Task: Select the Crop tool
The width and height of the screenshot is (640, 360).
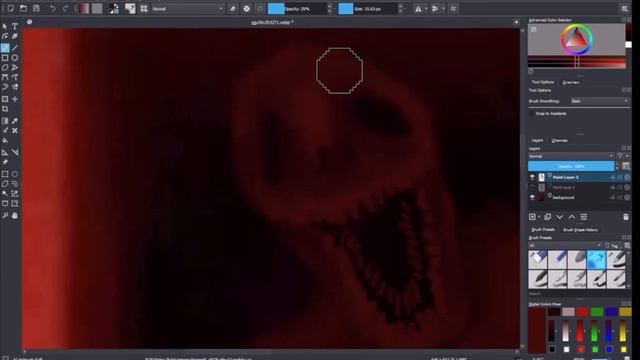Action: [x=5, y=109]
